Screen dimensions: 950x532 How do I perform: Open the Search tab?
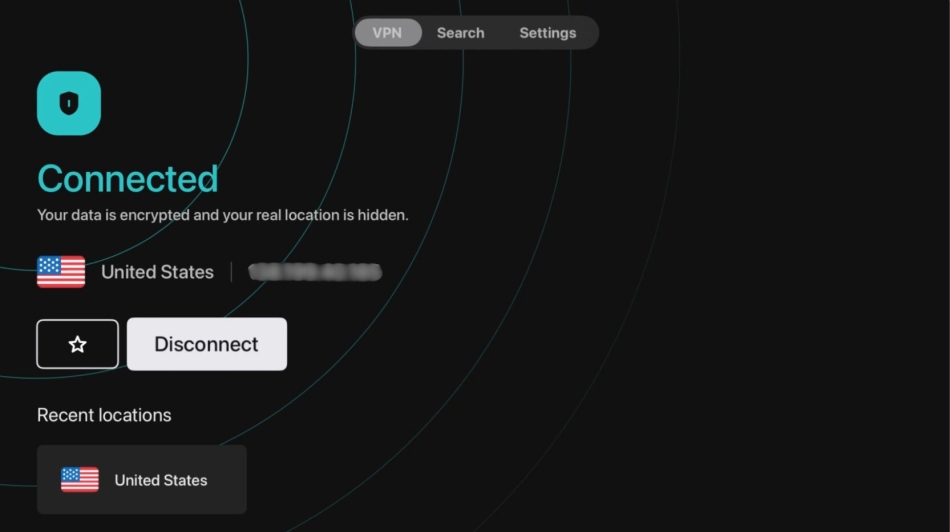[x=460, y=33]
